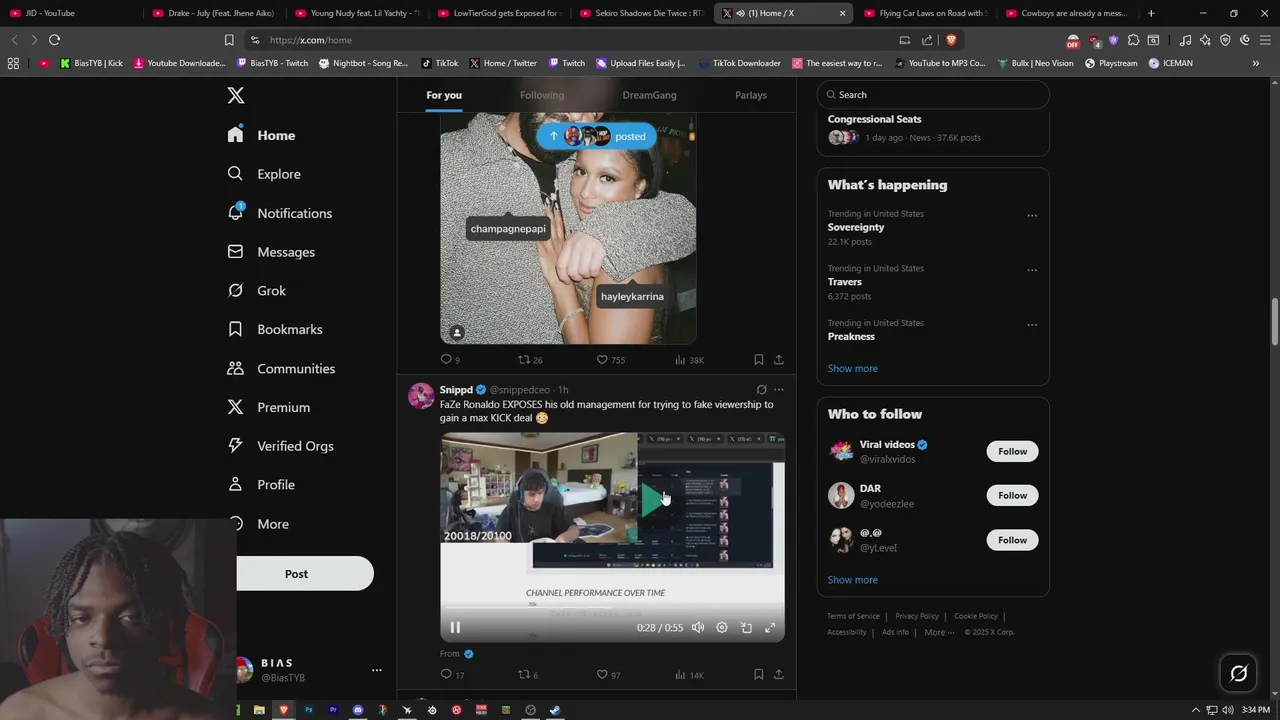Follow Viral videos account
The height and width of the screenshot is (720, 1280).
point(1012,451)
